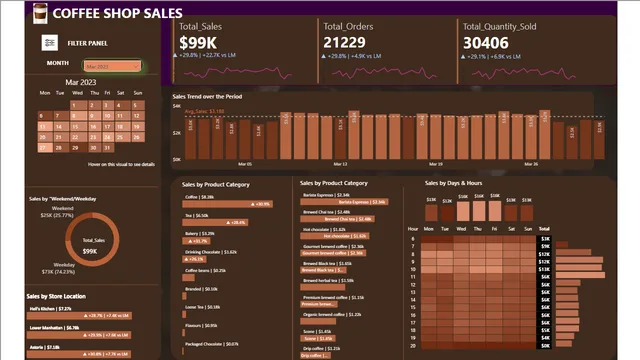Click the Branded category label
The width and height of the screenshot is (640, 360).
coord(201,289)
